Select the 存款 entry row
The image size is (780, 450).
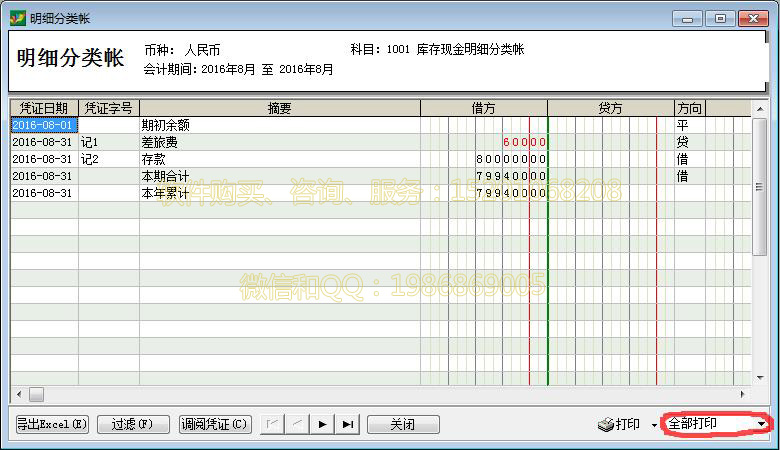tap(279, 159)
